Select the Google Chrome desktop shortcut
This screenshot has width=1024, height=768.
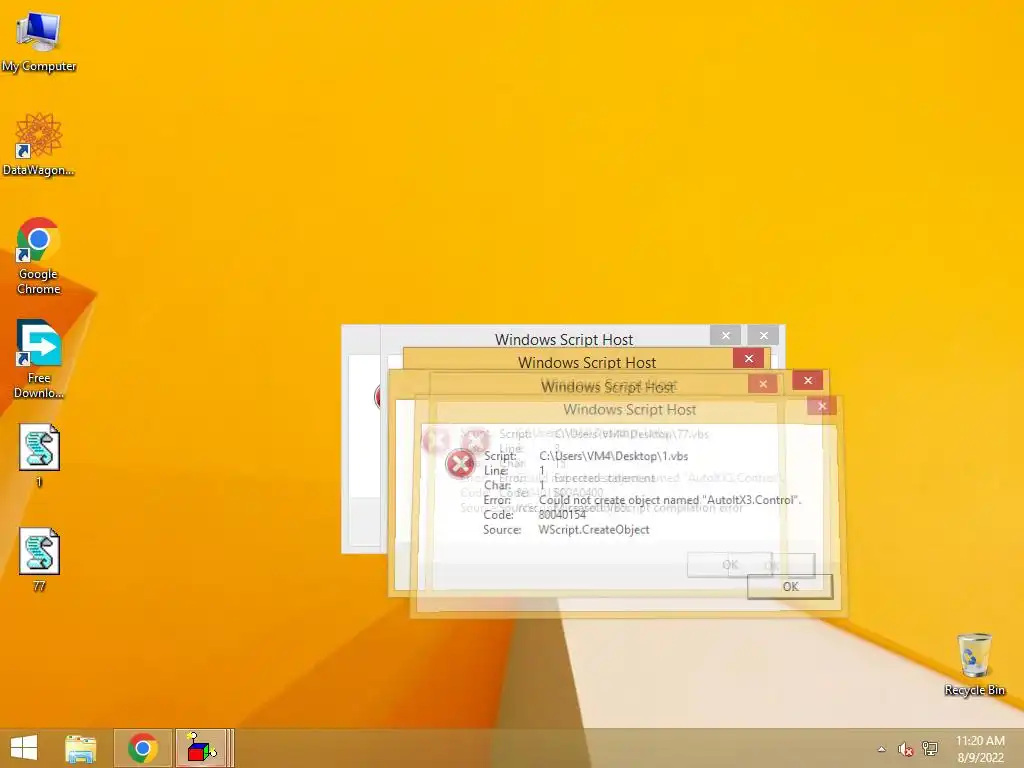tap(39, 256)
